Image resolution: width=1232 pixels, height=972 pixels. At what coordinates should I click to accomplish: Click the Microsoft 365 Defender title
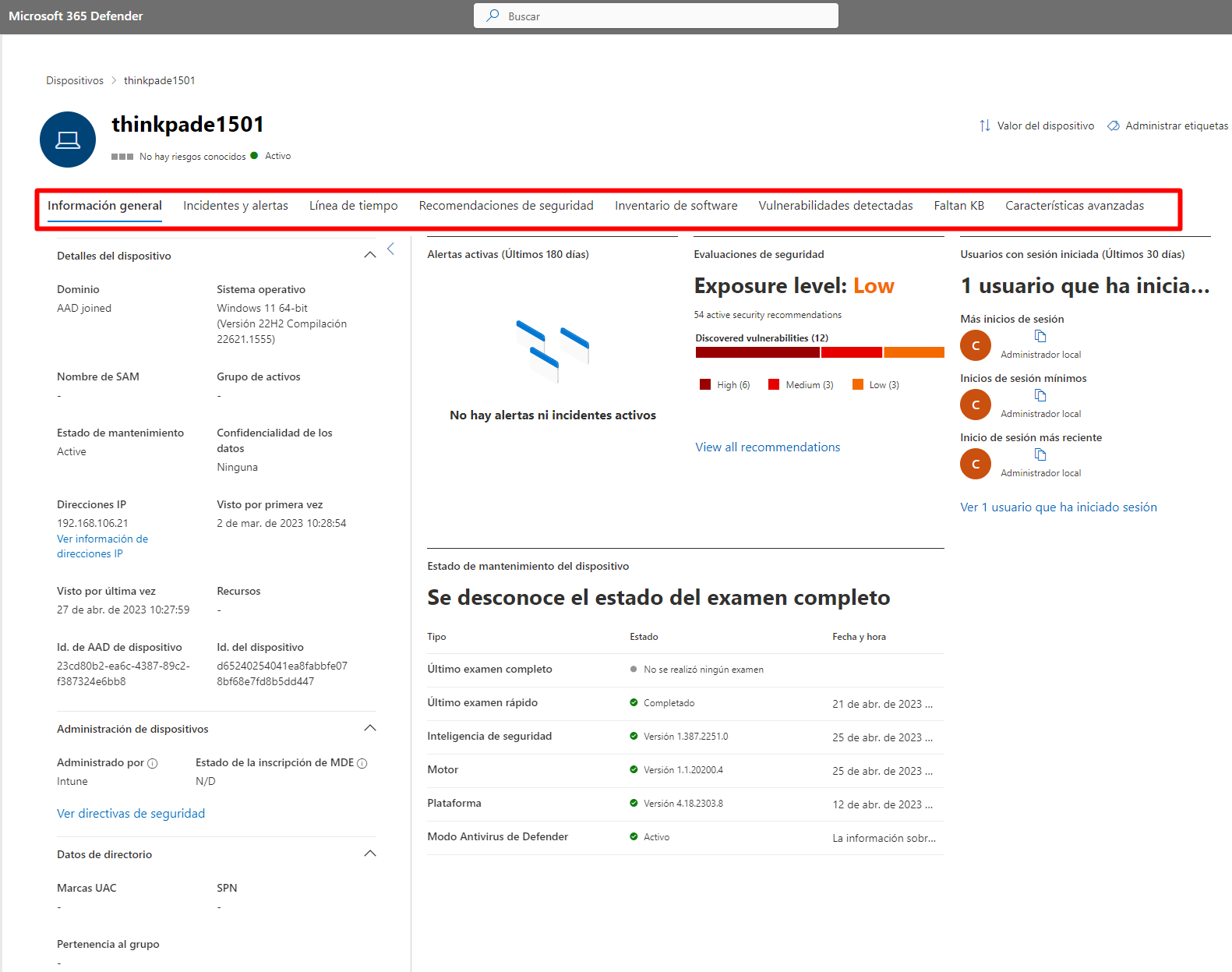76,16
